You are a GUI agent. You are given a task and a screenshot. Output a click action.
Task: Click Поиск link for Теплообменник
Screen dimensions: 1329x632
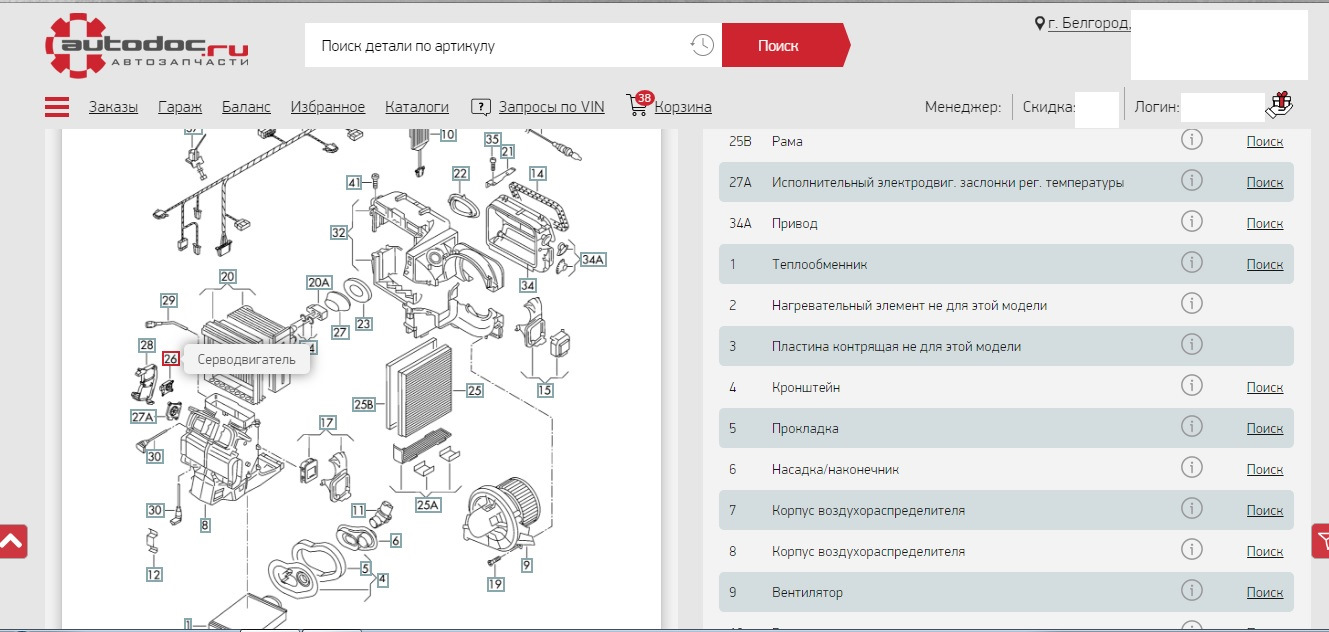(1265, 264)
